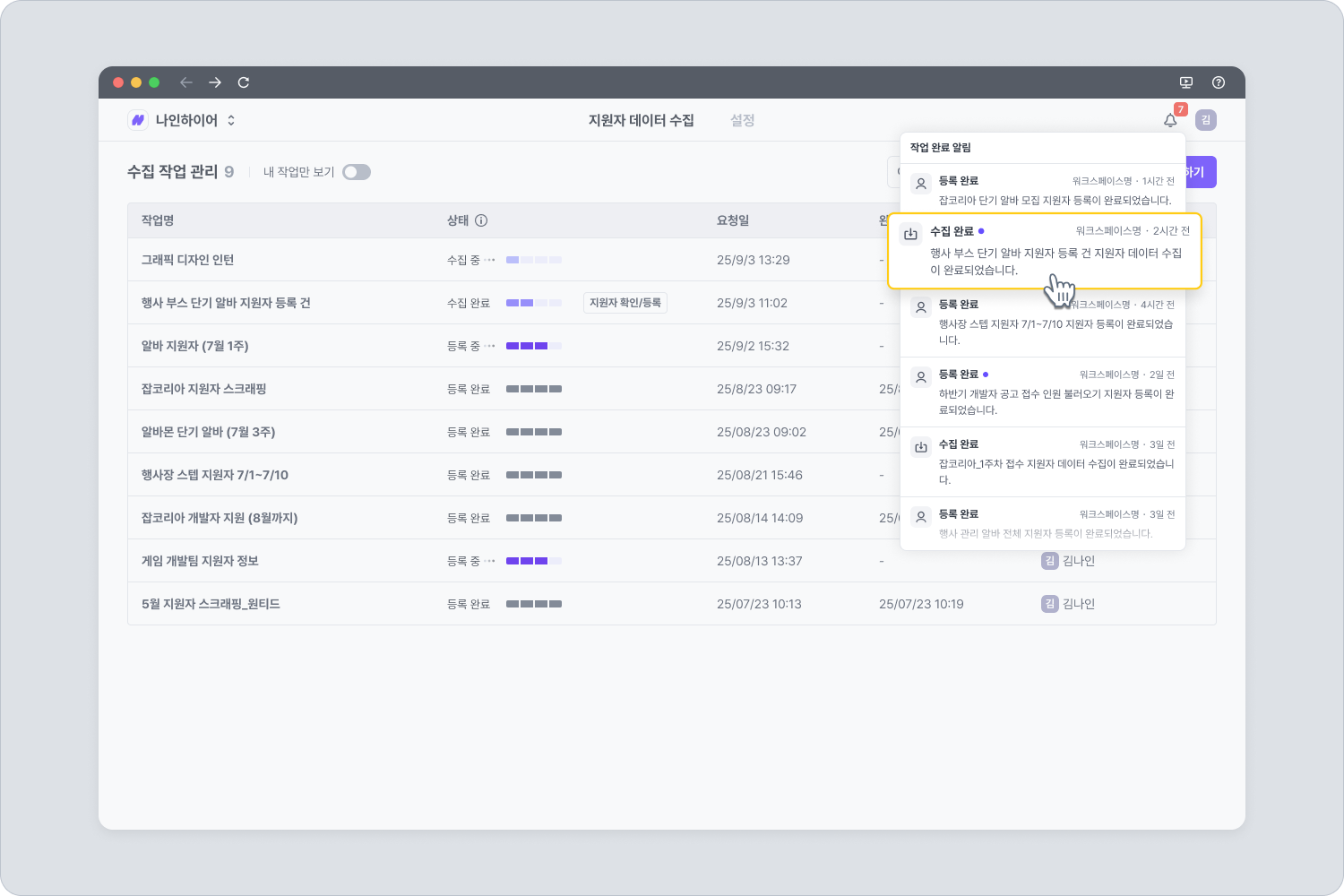Open the 잡코리아_1주차 접수 수집 완료 notification
The image size is (1344, 896).
[x=1043, y=461]
